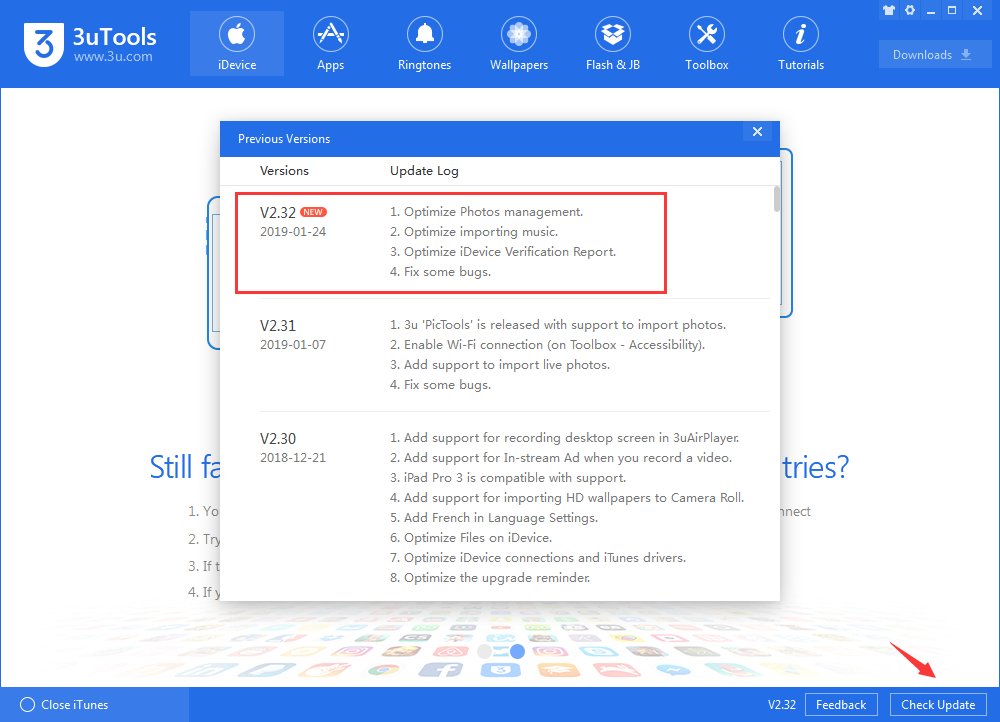Click the 2018-12-21 release date
Screen dimensions: 1000x722
pyautogui.click(x=293, y=457)
